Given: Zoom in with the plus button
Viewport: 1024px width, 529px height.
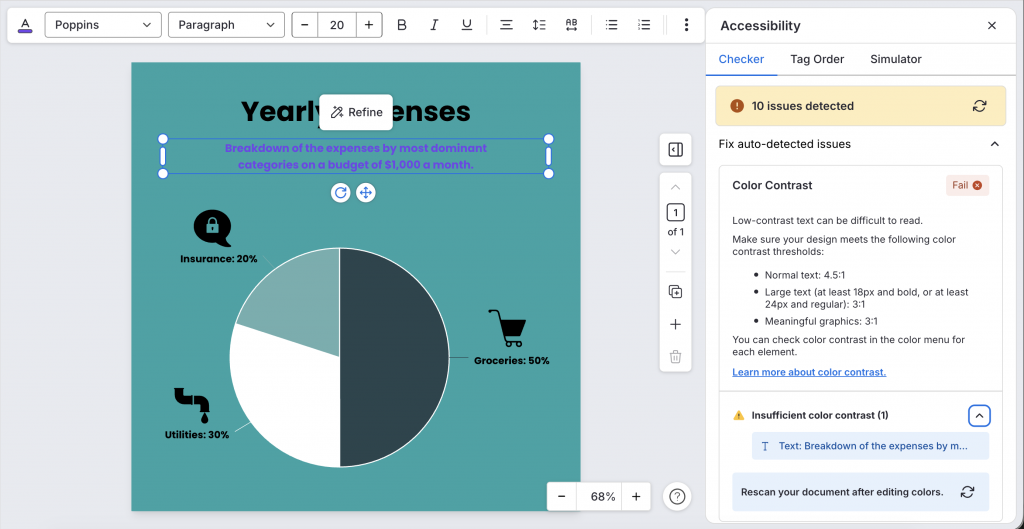Looking at the screenshot, I should (x=636, y=496).
